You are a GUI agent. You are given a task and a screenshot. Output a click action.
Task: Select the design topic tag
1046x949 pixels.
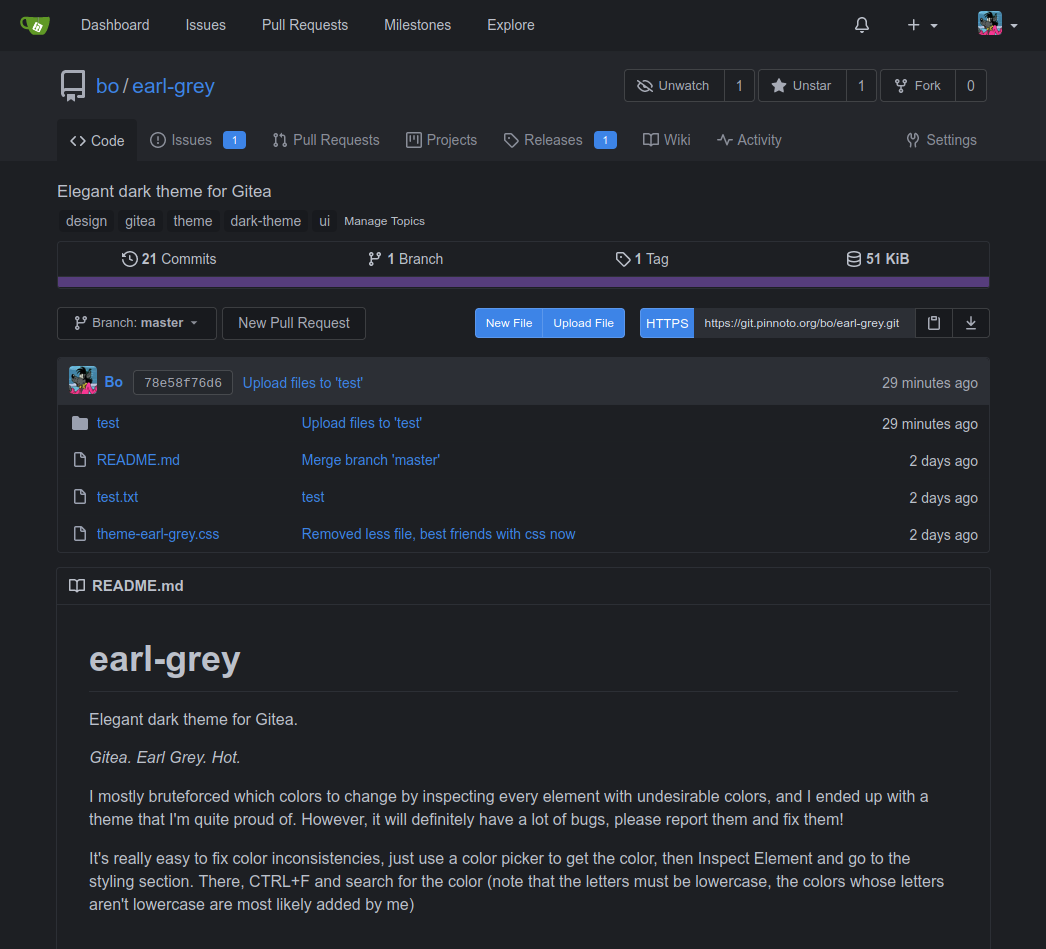(x=86, y=221)
